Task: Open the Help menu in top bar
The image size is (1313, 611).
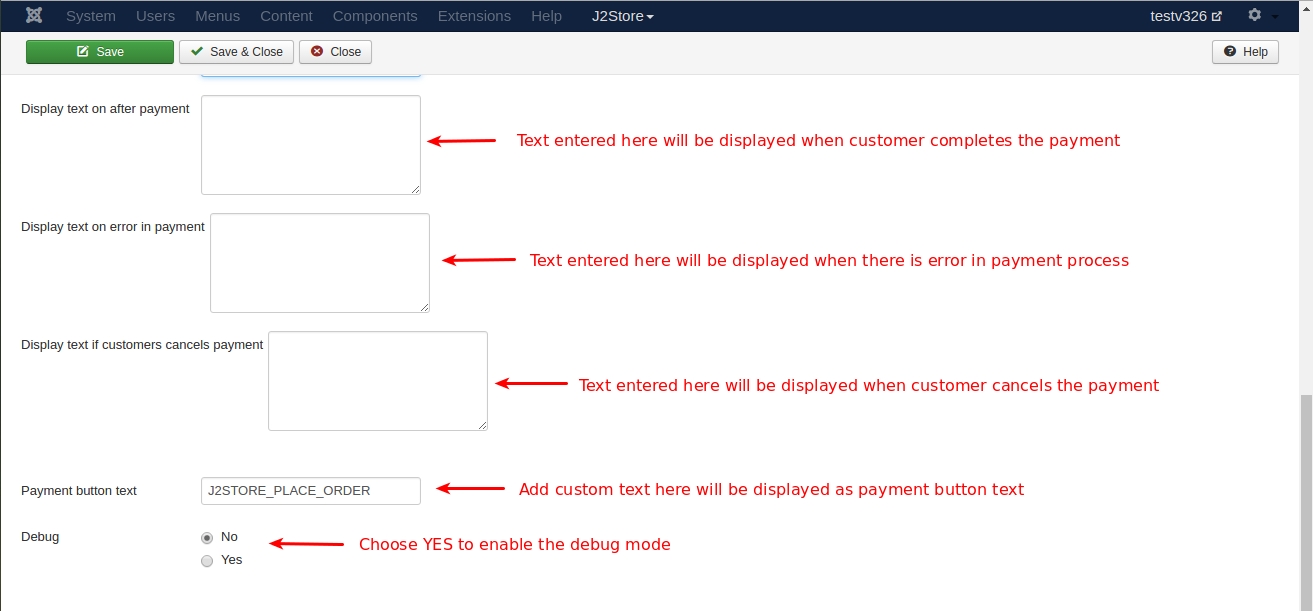Action: [546, 16]
